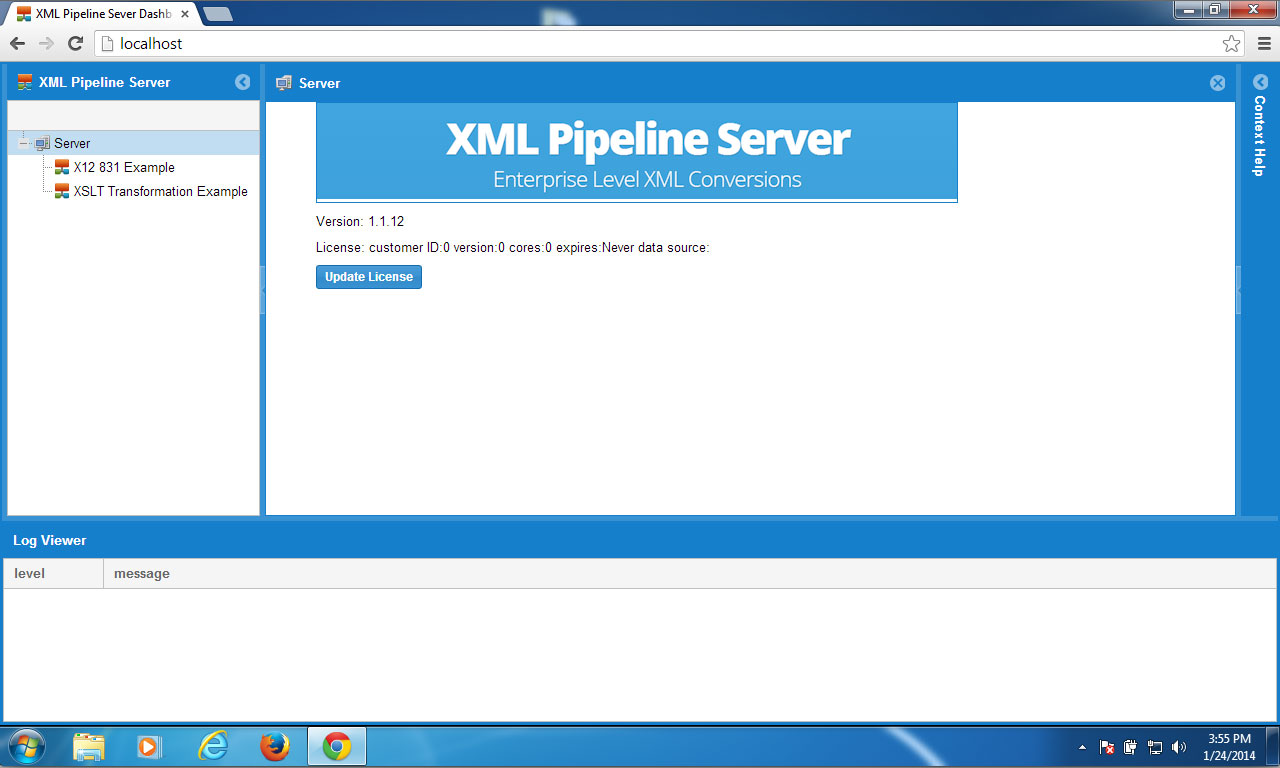
Task: Click the Log Viewer panel title
Action: point(50,540)
